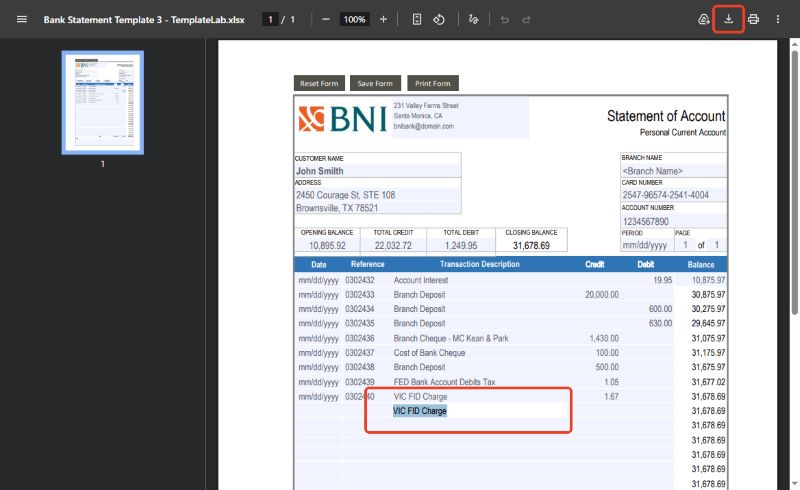Click the Transaction Description column header
Screen dimensions: 800x490
480,264
